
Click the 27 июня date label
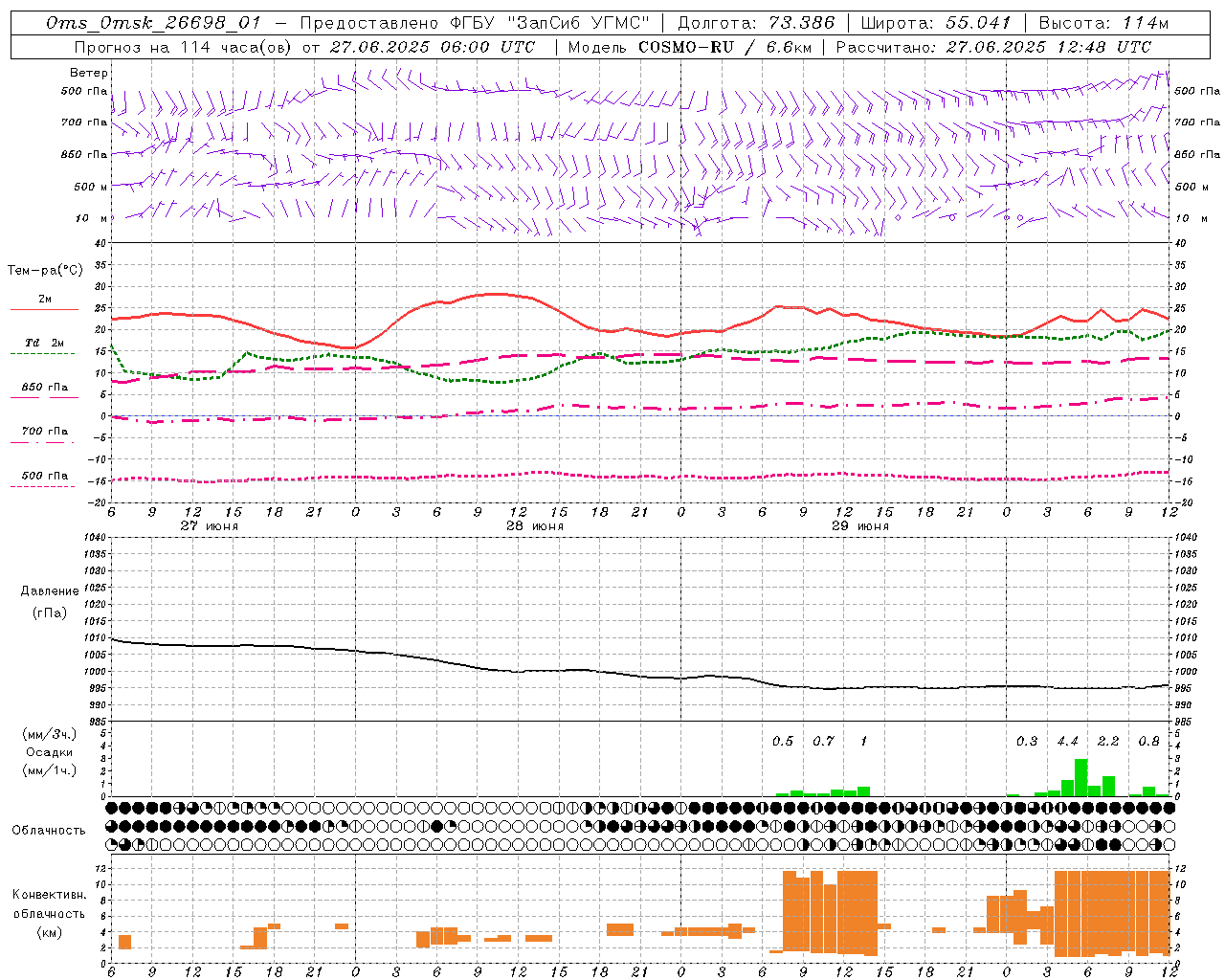tap(210, 526)
